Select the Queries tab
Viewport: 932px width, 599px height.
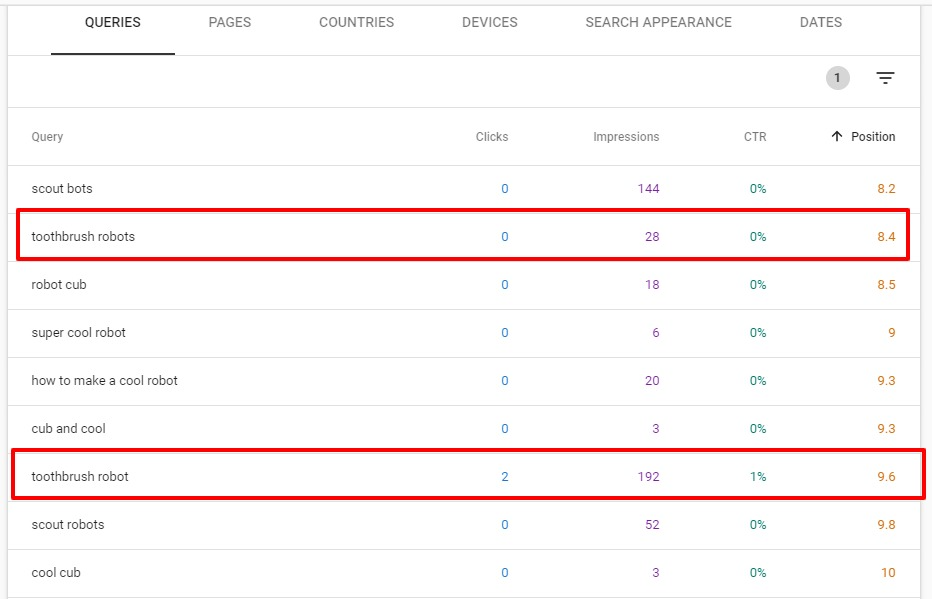click(x=112, y=22)
